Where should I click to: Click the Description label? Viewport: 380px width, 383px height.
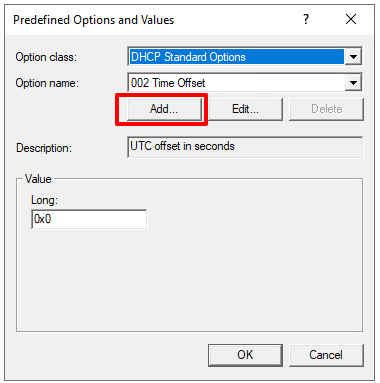click(x=44, y=148)
